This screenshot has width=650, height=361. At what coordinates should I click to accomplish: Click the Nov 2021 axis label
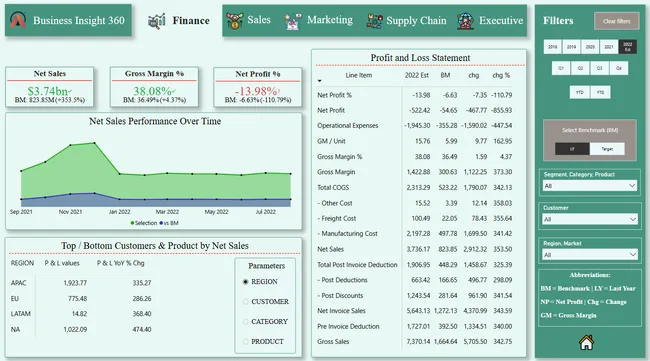[70, 212]
